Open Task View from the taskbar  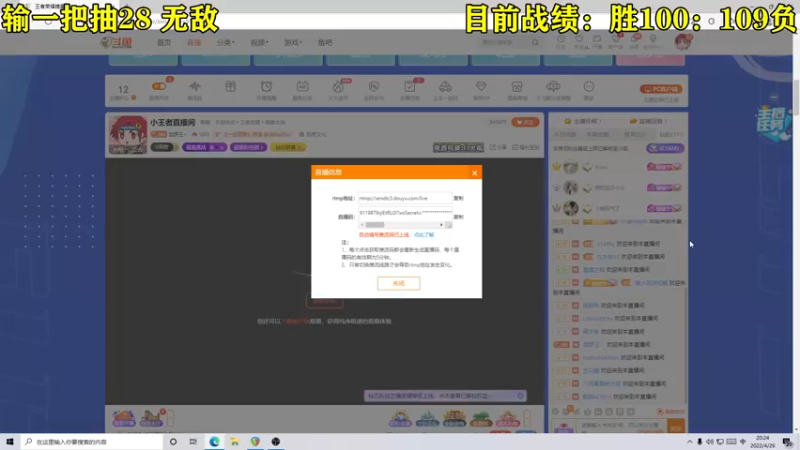click(193, 442)
